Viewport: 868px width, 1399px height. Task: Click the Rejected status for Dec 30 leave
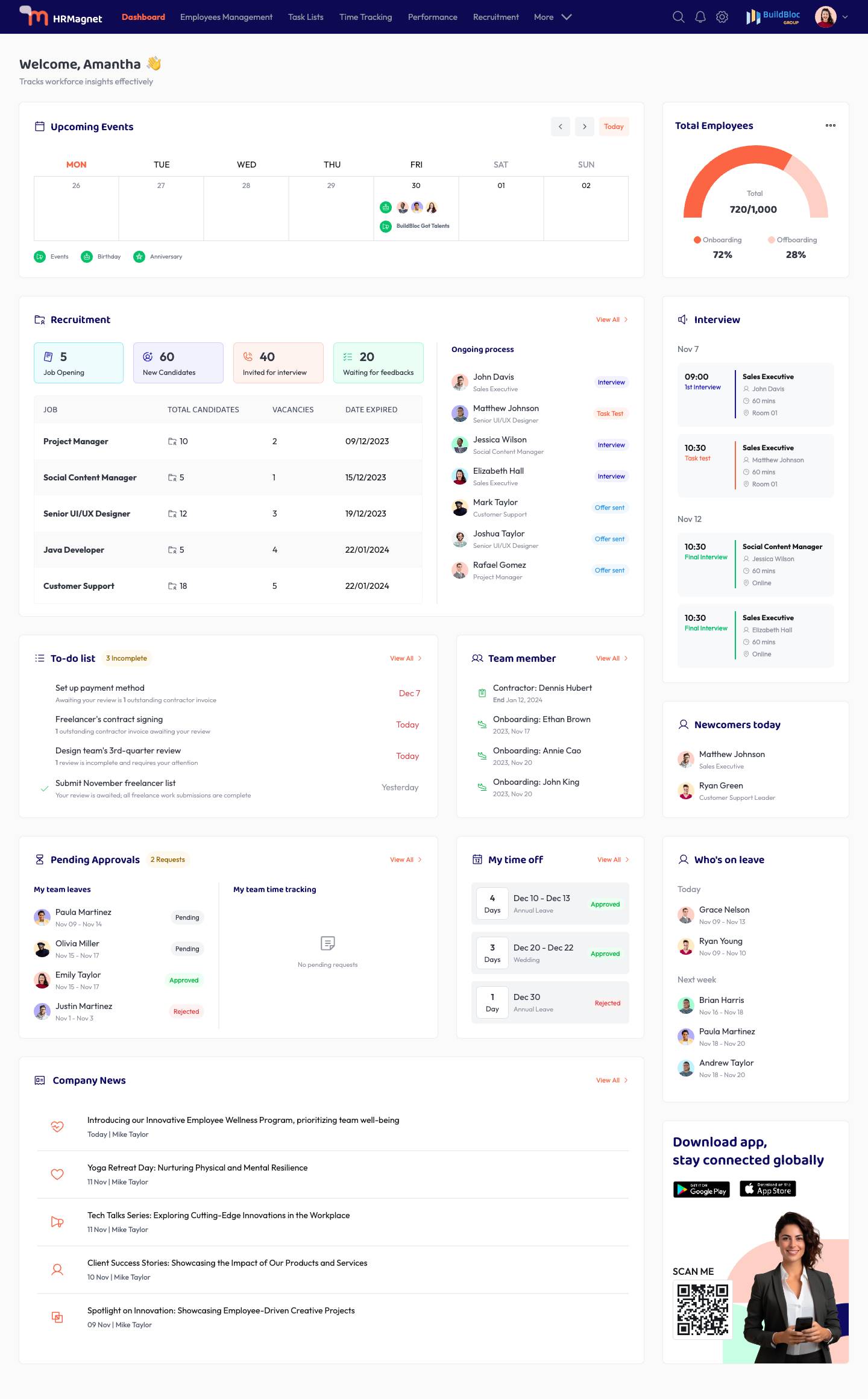607,1003
